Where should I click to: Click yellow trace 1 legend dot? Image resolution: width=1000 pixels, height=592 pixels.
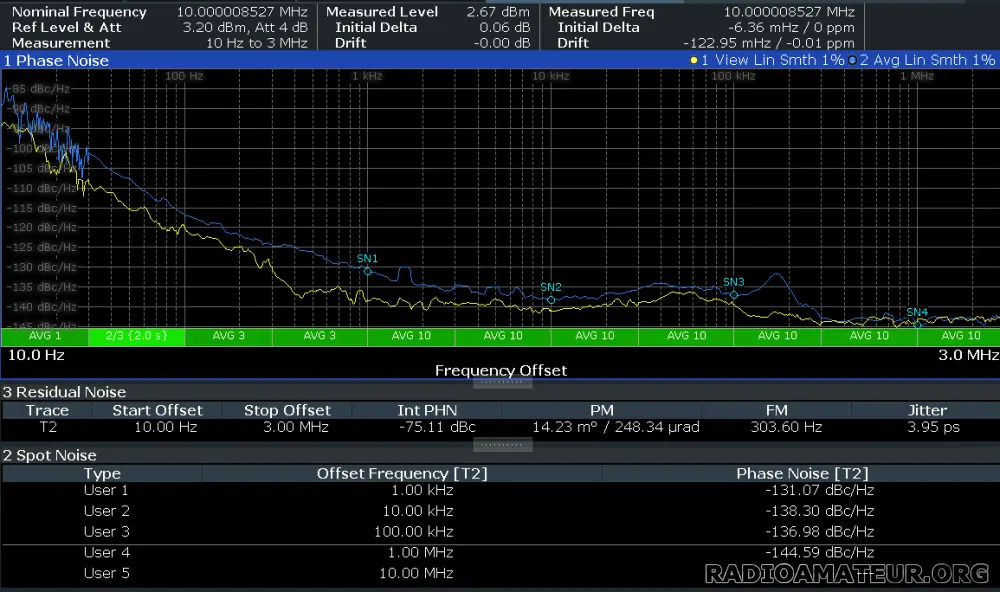(x=694, y=60)
